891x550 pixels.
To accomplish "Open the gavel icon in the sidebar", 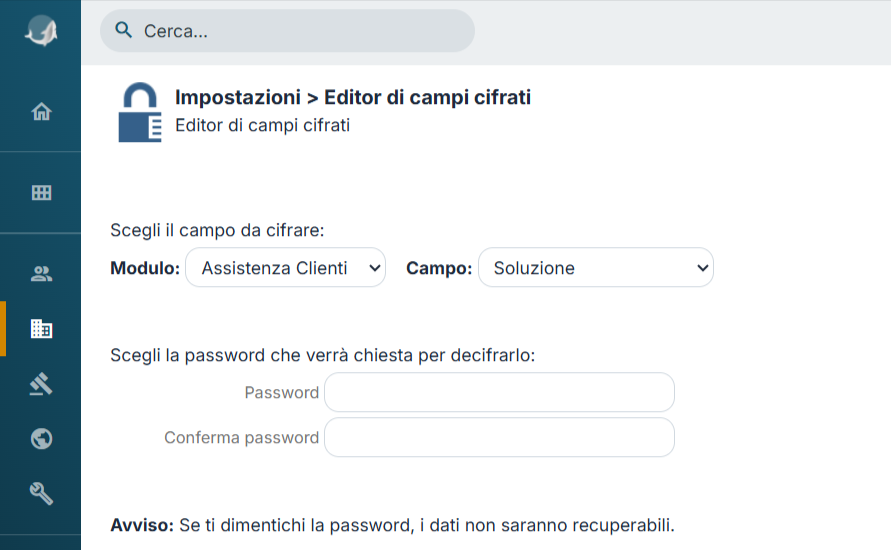I will [x=41, y=384].
